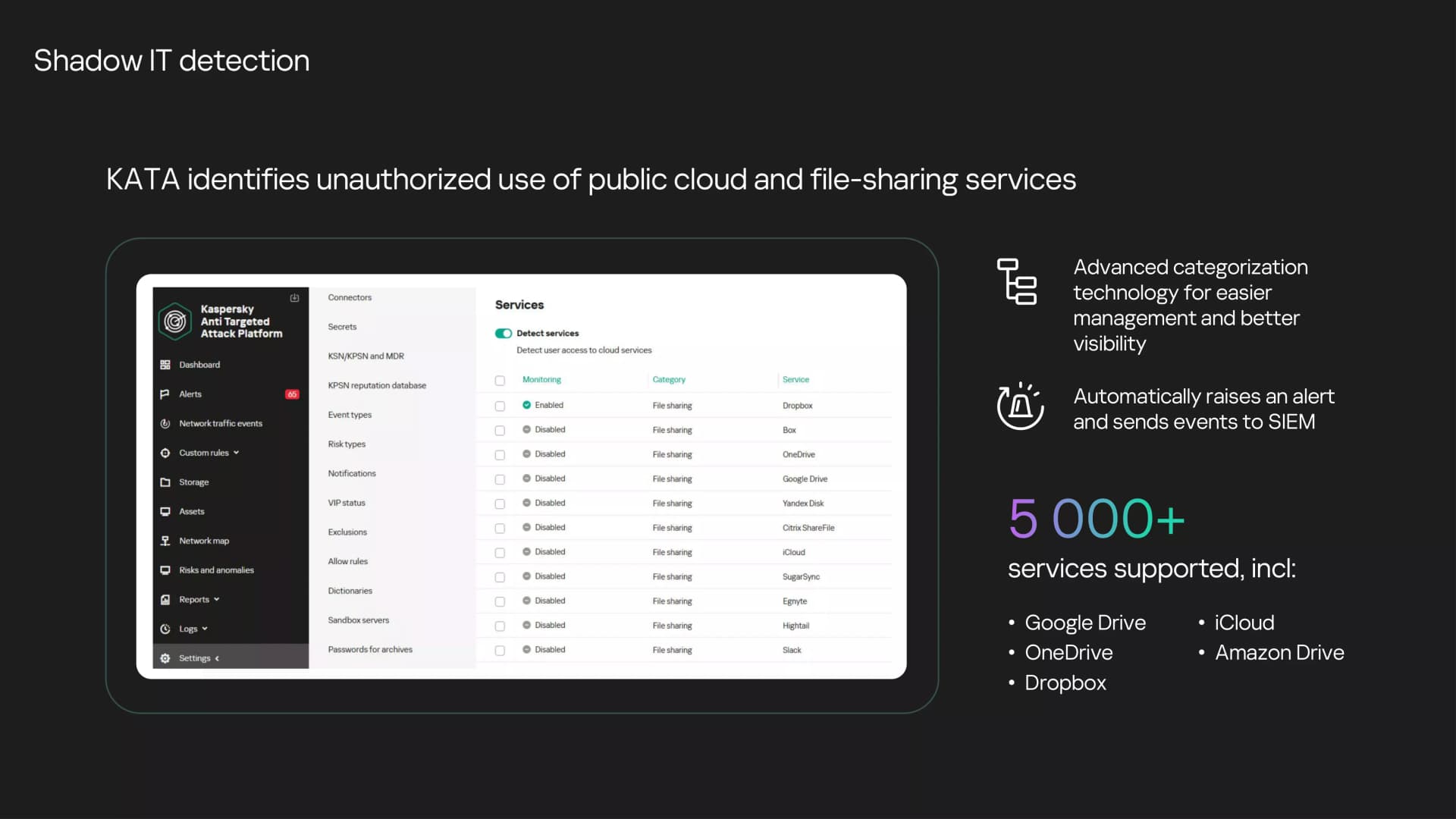
Task: Open the Sandbox servers settings page
Action: pos(358,620)
